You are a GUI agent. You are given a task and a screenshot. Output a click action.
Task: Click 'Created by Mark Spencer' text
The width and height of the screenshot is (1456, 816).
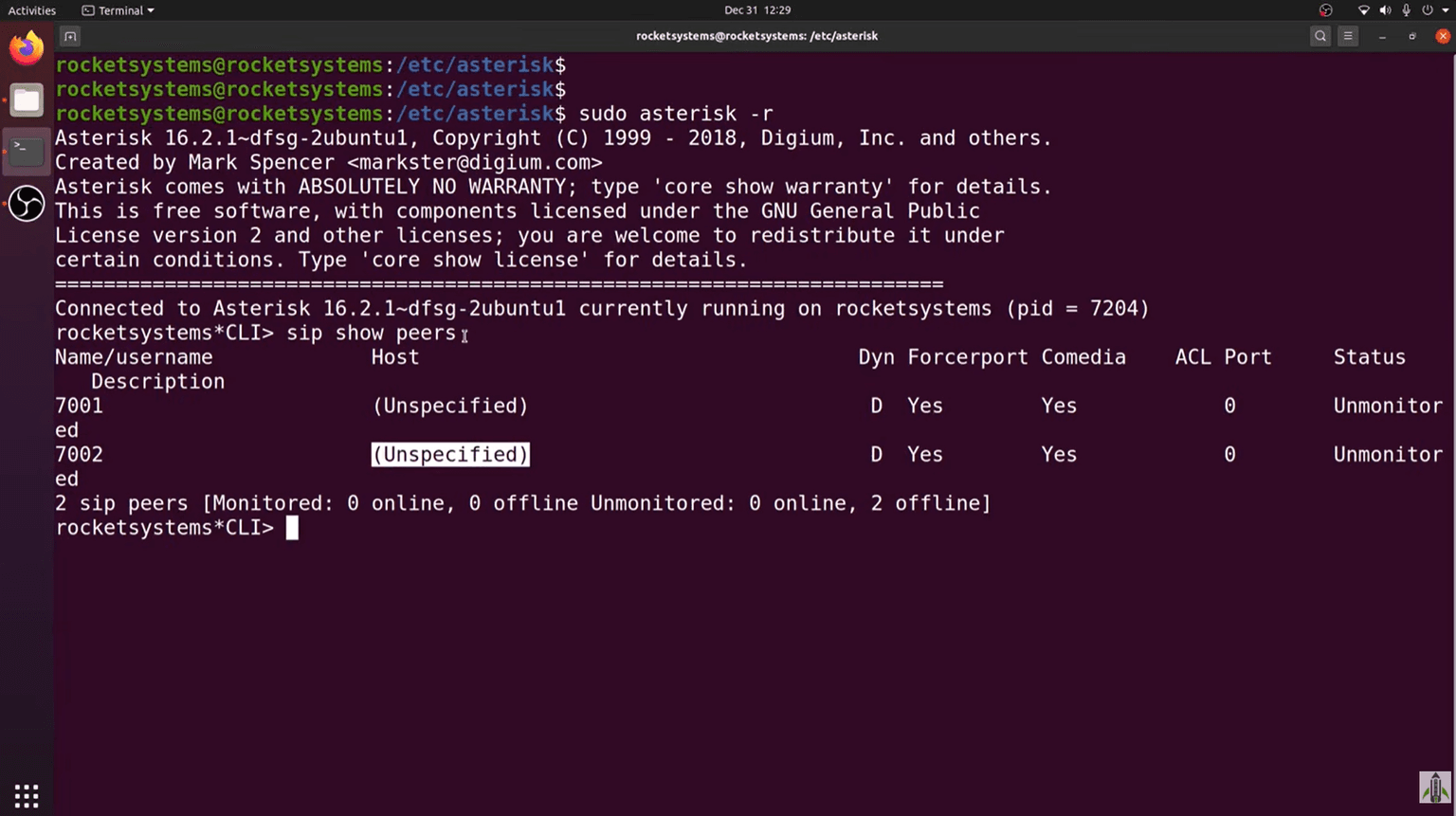[194, 162]
